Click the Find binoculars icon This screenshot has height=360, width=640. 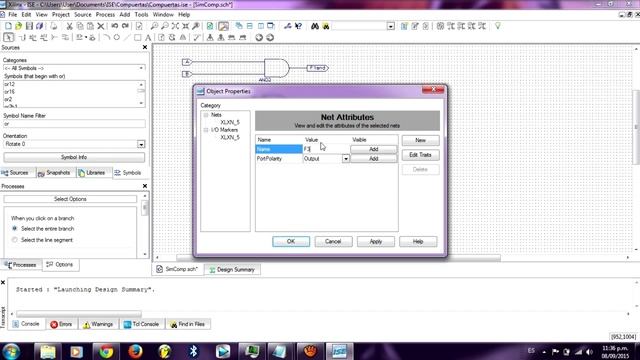pyautogui.click(x=315, y=26)
